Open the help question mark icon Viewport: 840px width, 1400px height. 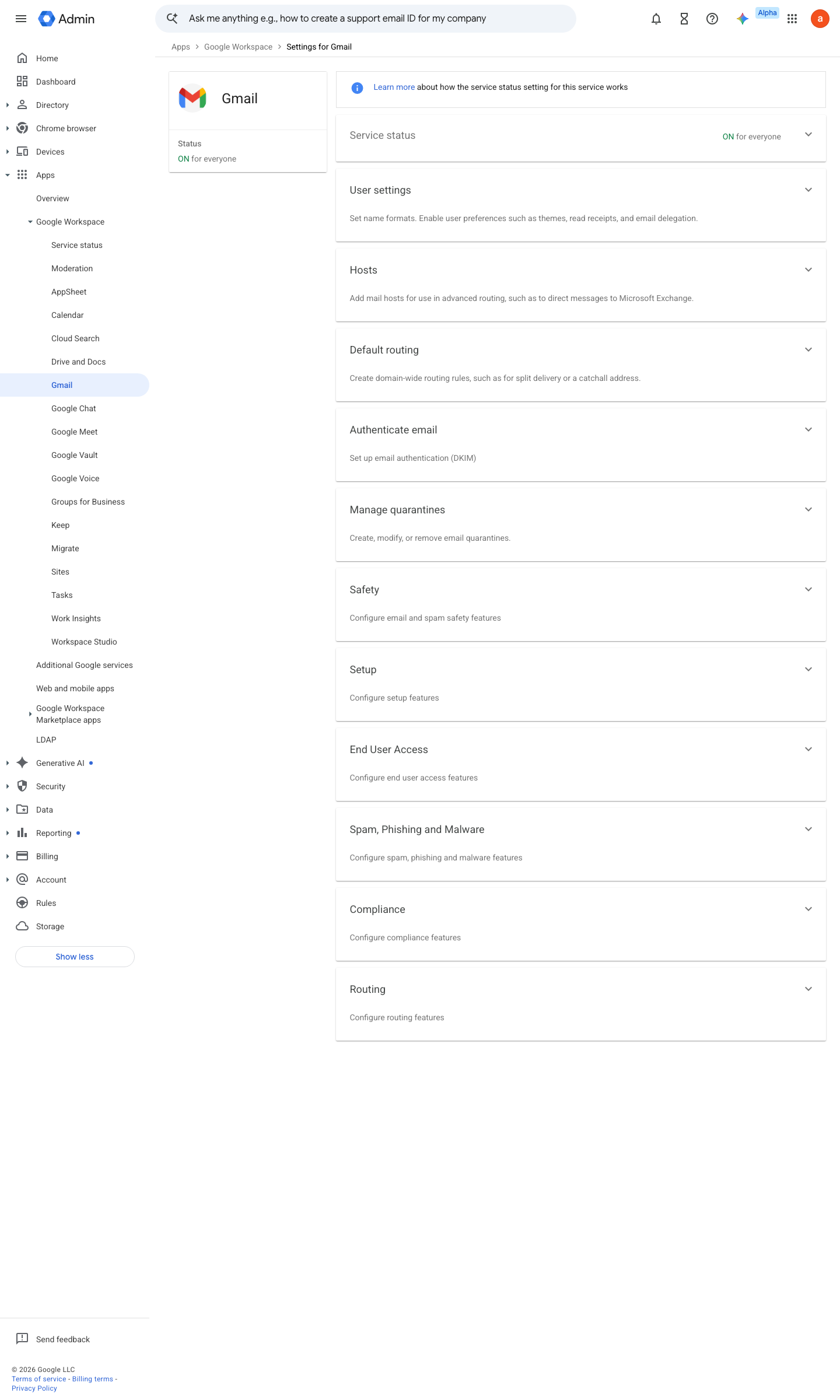[x=712, y=19]
